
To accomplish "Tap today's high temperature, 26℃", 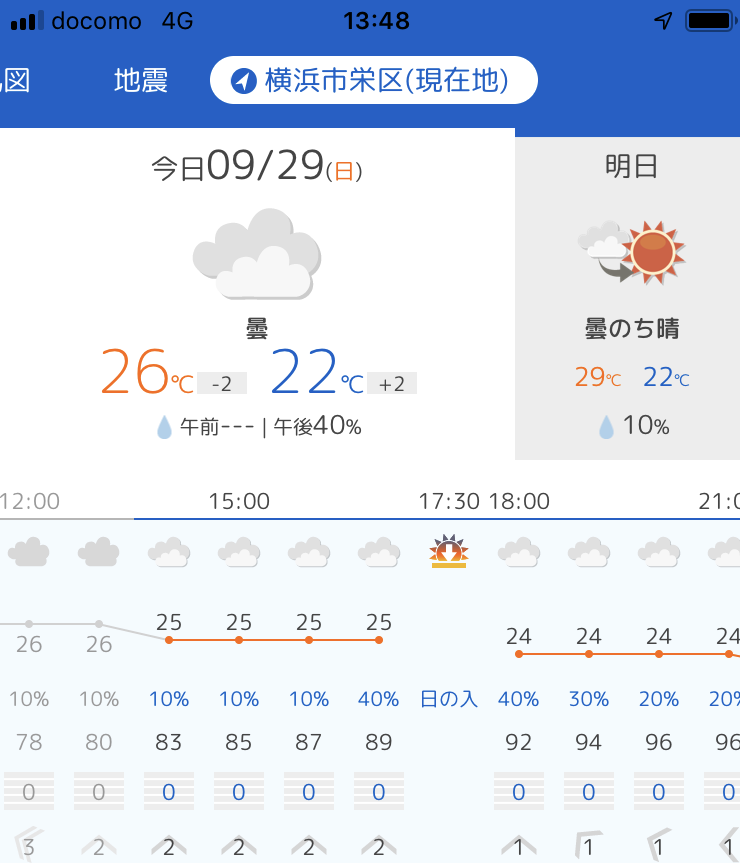I will click(x=147, y=372).
